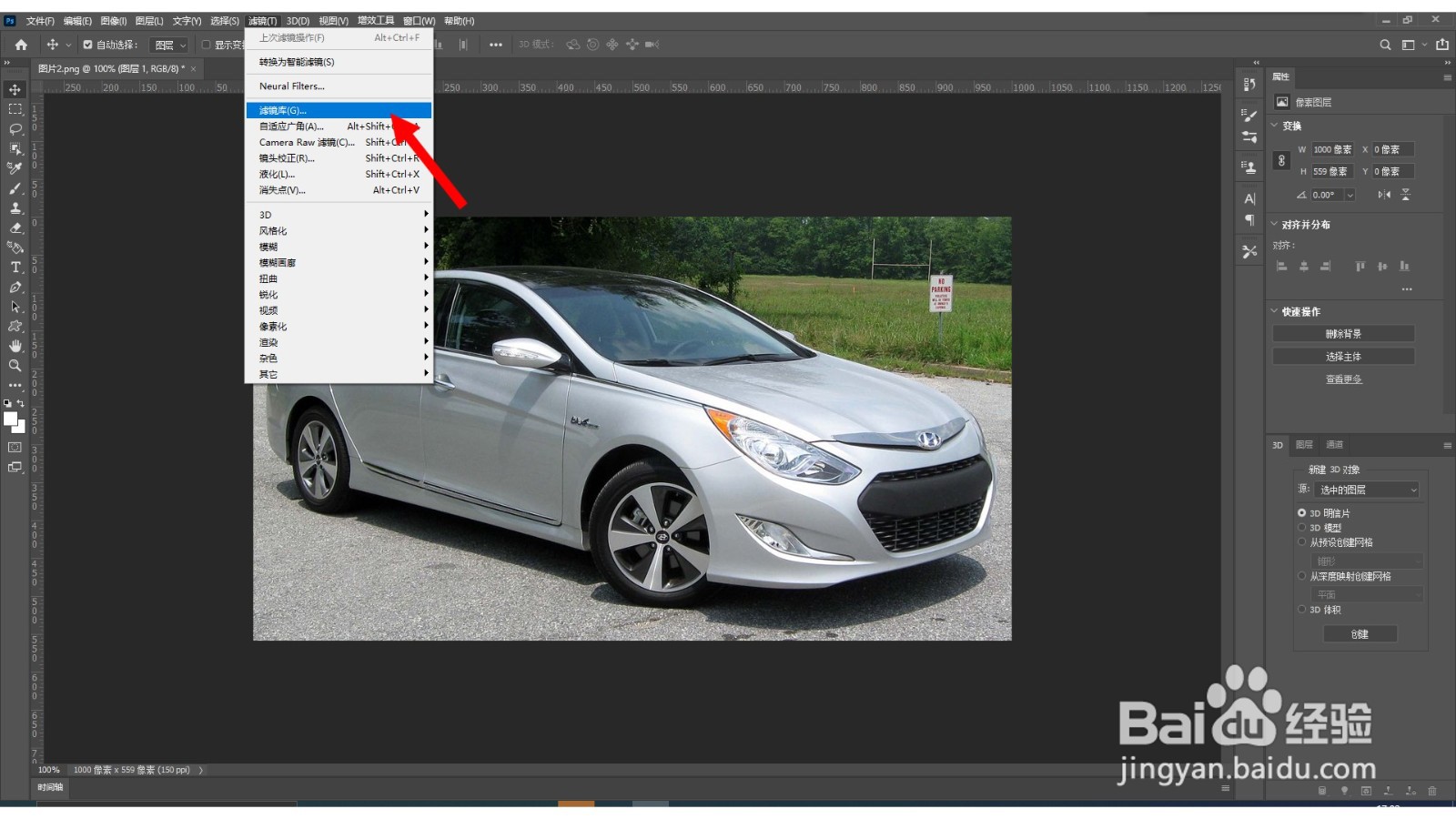Click the foreground color swatch
The width and height of the screenshot is (1456, 819).
tap(11, 420)
